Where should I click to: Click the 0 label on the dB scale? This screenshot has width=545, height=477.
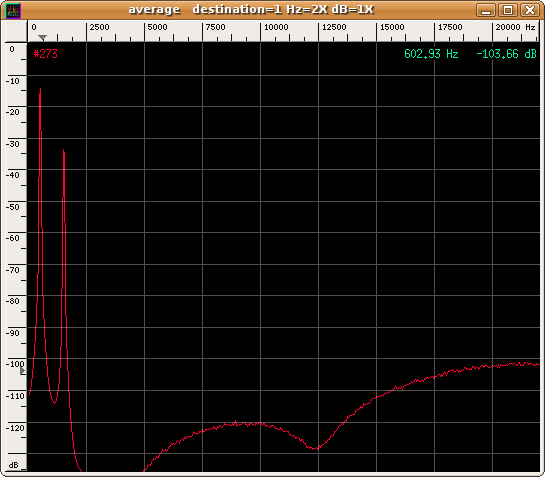click(x=12, y=49)
